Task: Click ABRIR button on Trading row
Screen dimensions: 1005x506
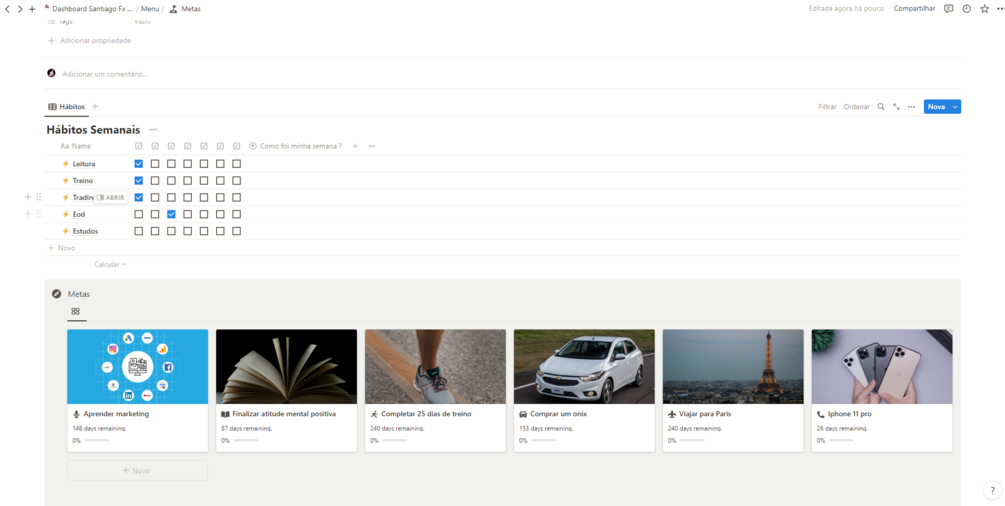Action: (111, 198)
